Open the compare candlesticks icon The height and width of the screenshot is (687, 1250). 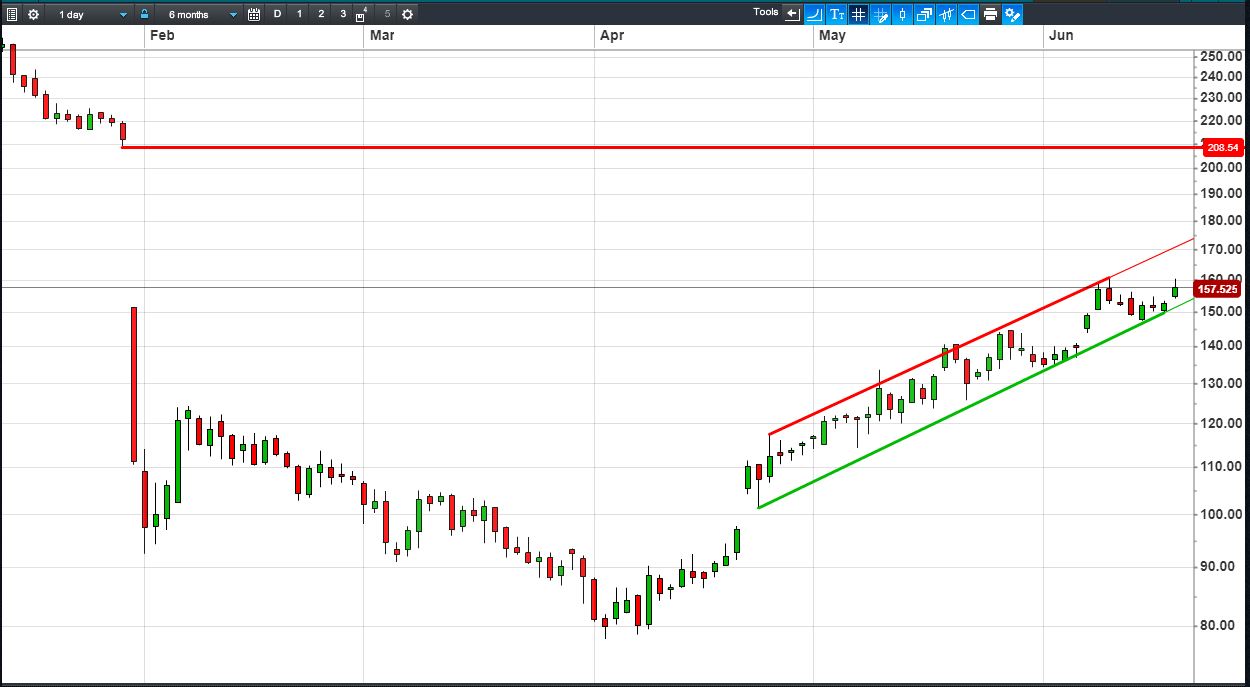click(946, 14)
